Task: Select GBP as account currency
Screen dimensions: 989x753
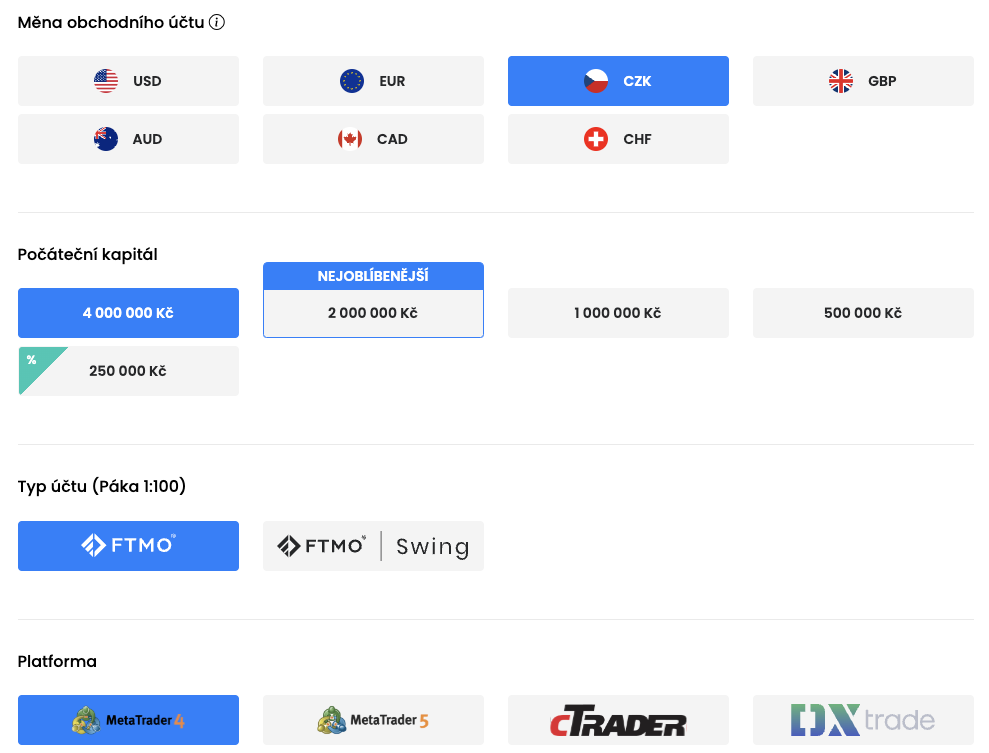Action: click(x=863, y=81)
